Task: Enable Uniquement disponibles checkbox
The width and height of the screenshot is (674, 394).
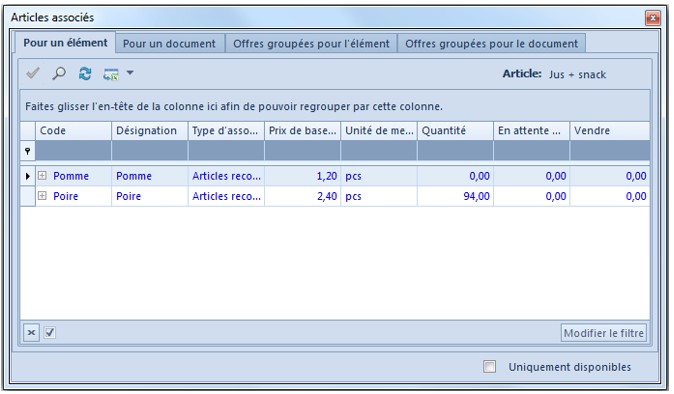Action: pyautogui.click(x=489, y=367)
